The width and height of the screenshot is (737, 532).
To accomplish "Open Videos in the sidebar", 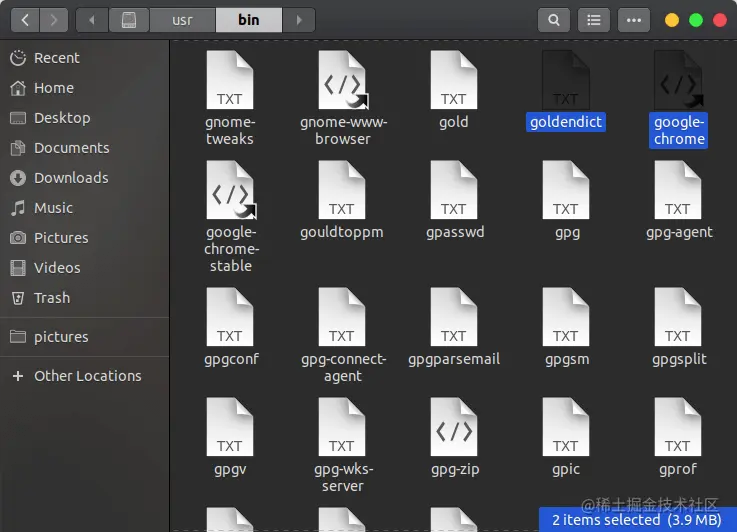I will pos(85,268).
